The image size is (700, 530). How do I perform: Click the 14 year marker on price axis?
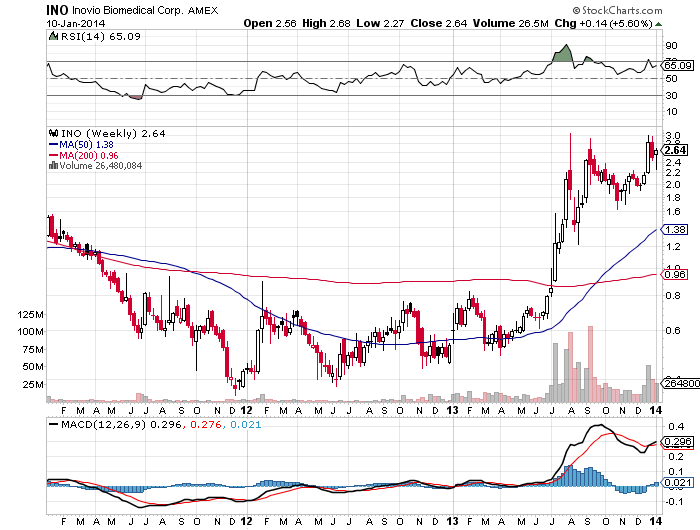[655, 410]
